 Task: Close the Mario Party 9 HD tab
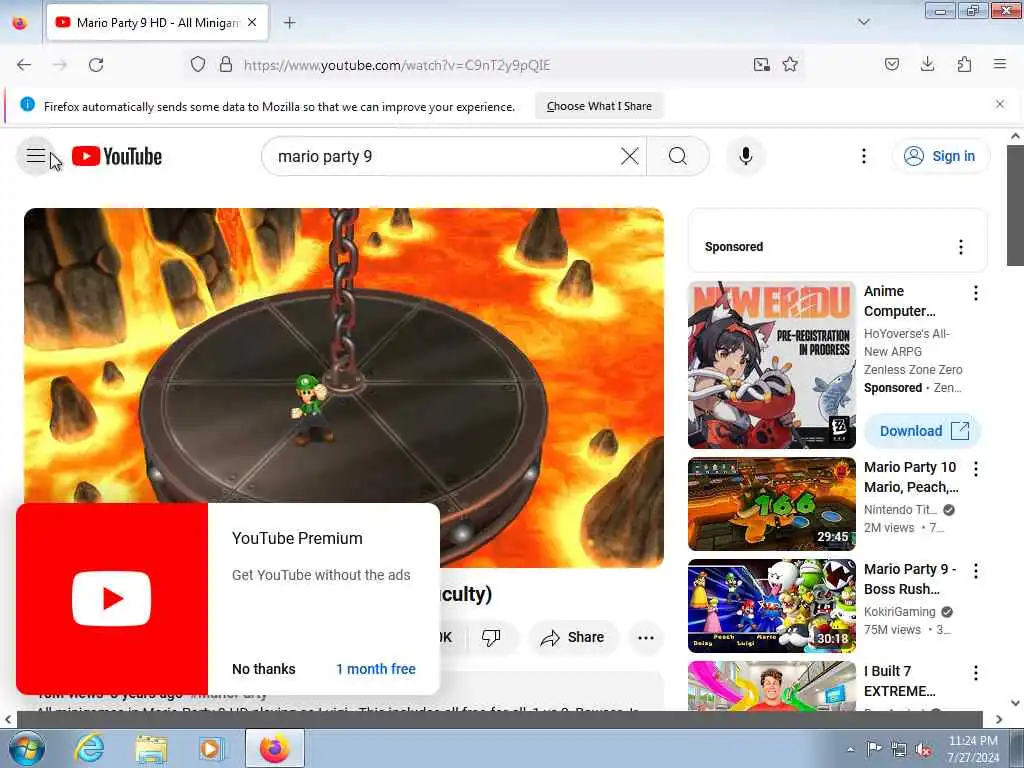pyautogui.click(x=252, y=23)
